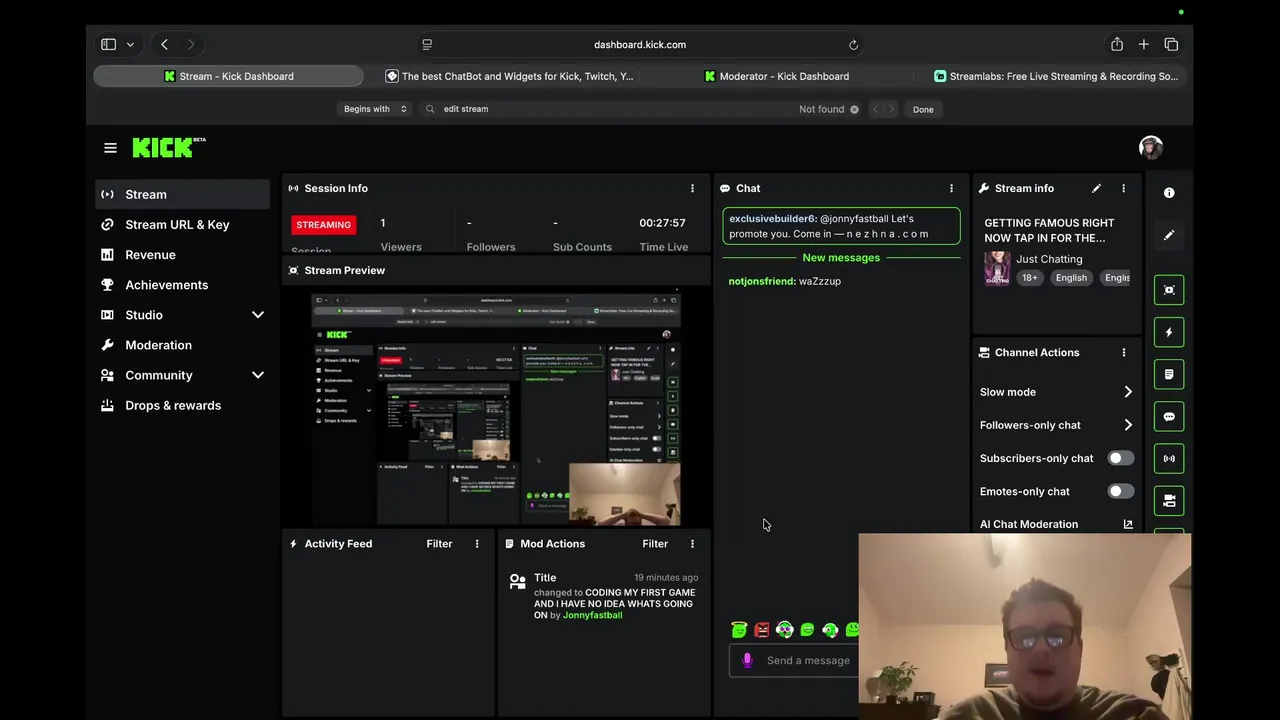Image resolution: width=1280 pixels, height=720 pixels.
Task: Expand the Studio sidebar section
Action: pos(258,315)
